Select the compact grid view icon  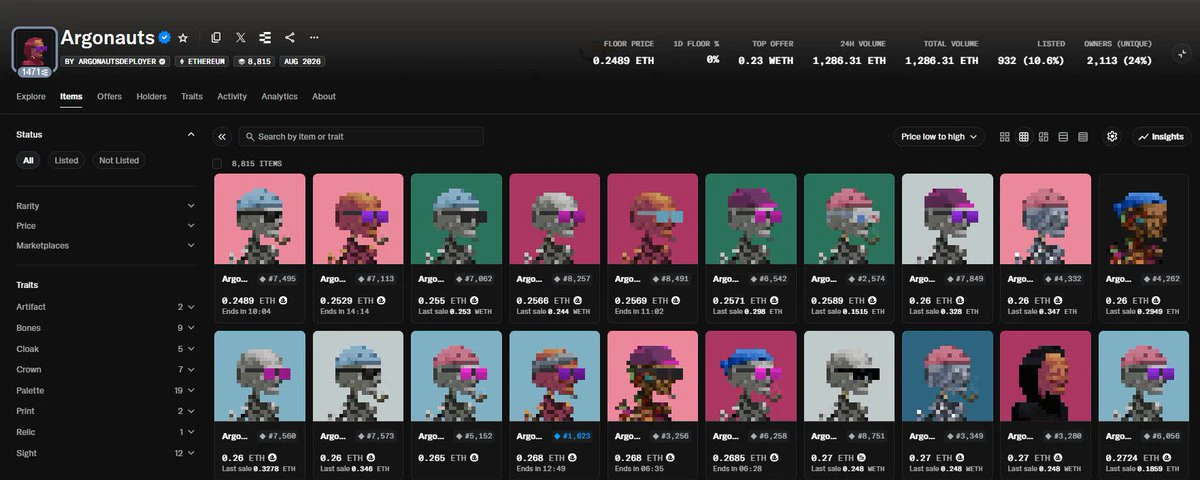click(x=1024, y=136)
